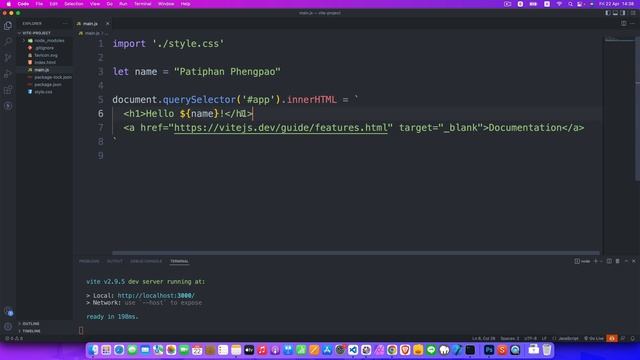Close the main.js editor tab
Screen dimensions: 640x360
(107, 24)
